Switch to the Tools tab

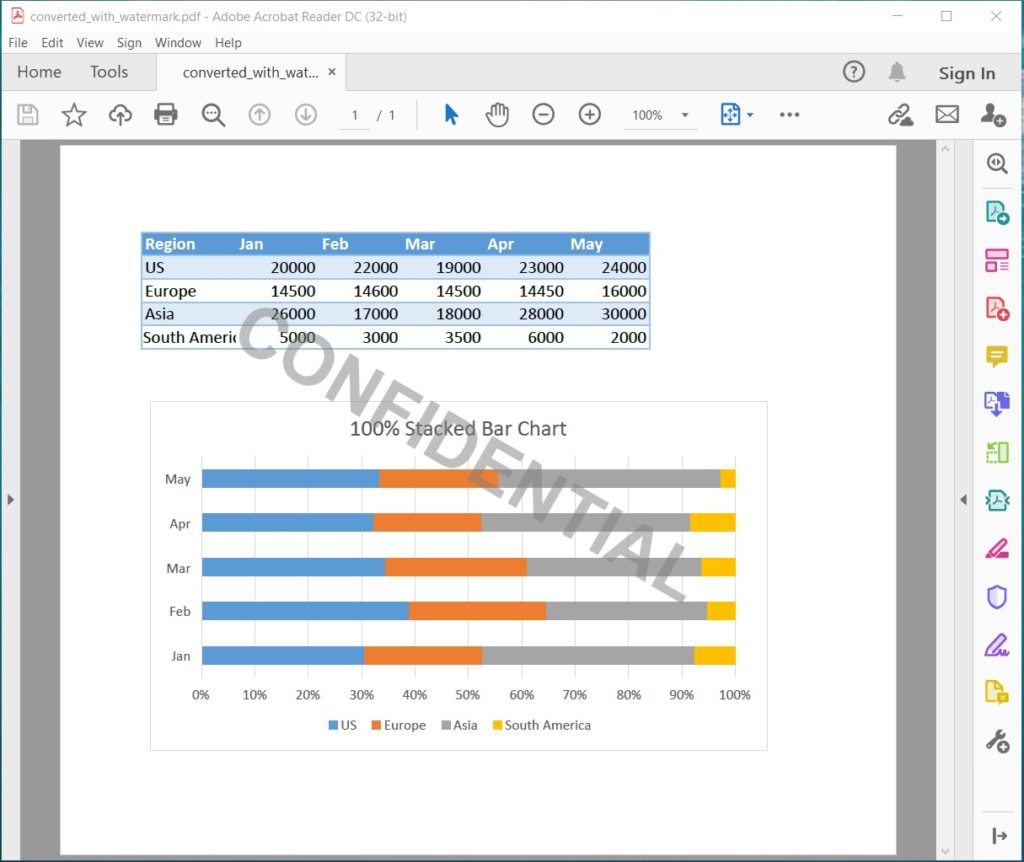[109, 72]
